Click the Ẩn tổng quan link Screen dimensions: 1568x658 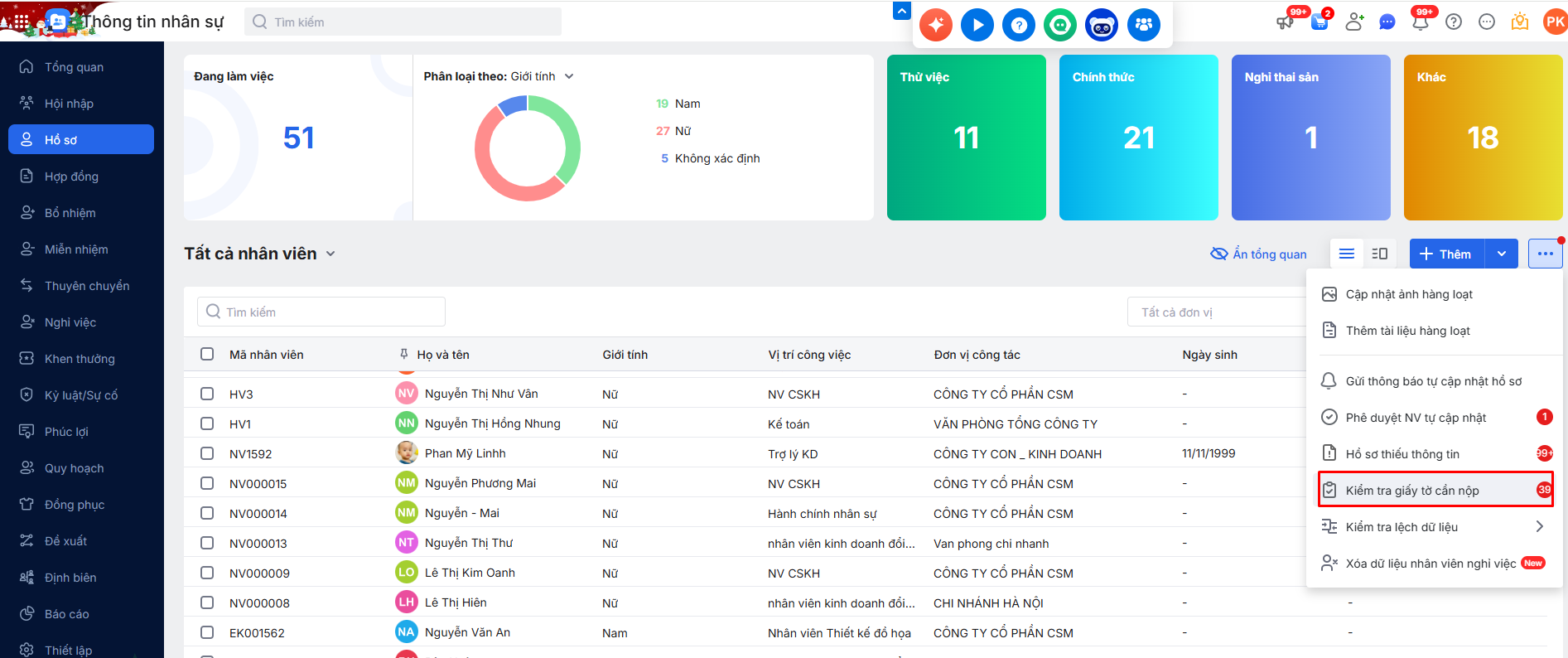[x=1259, y=254]
